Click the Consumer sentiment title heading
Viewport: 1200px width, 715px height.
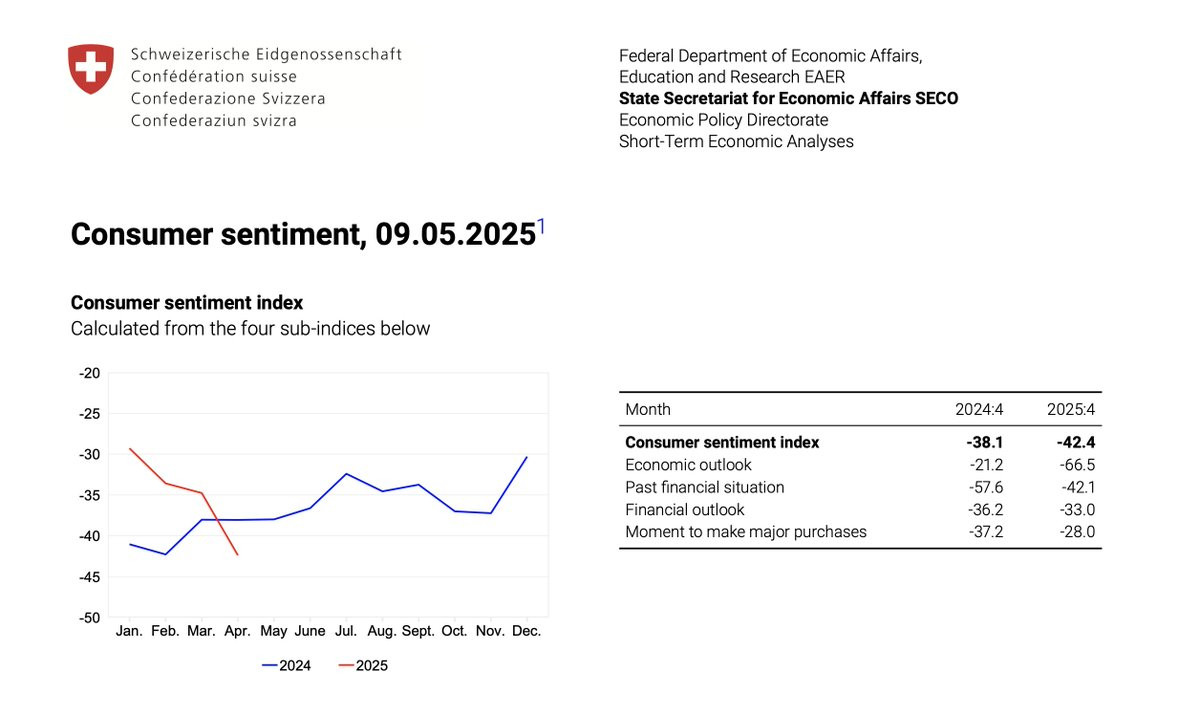point(303,235)
